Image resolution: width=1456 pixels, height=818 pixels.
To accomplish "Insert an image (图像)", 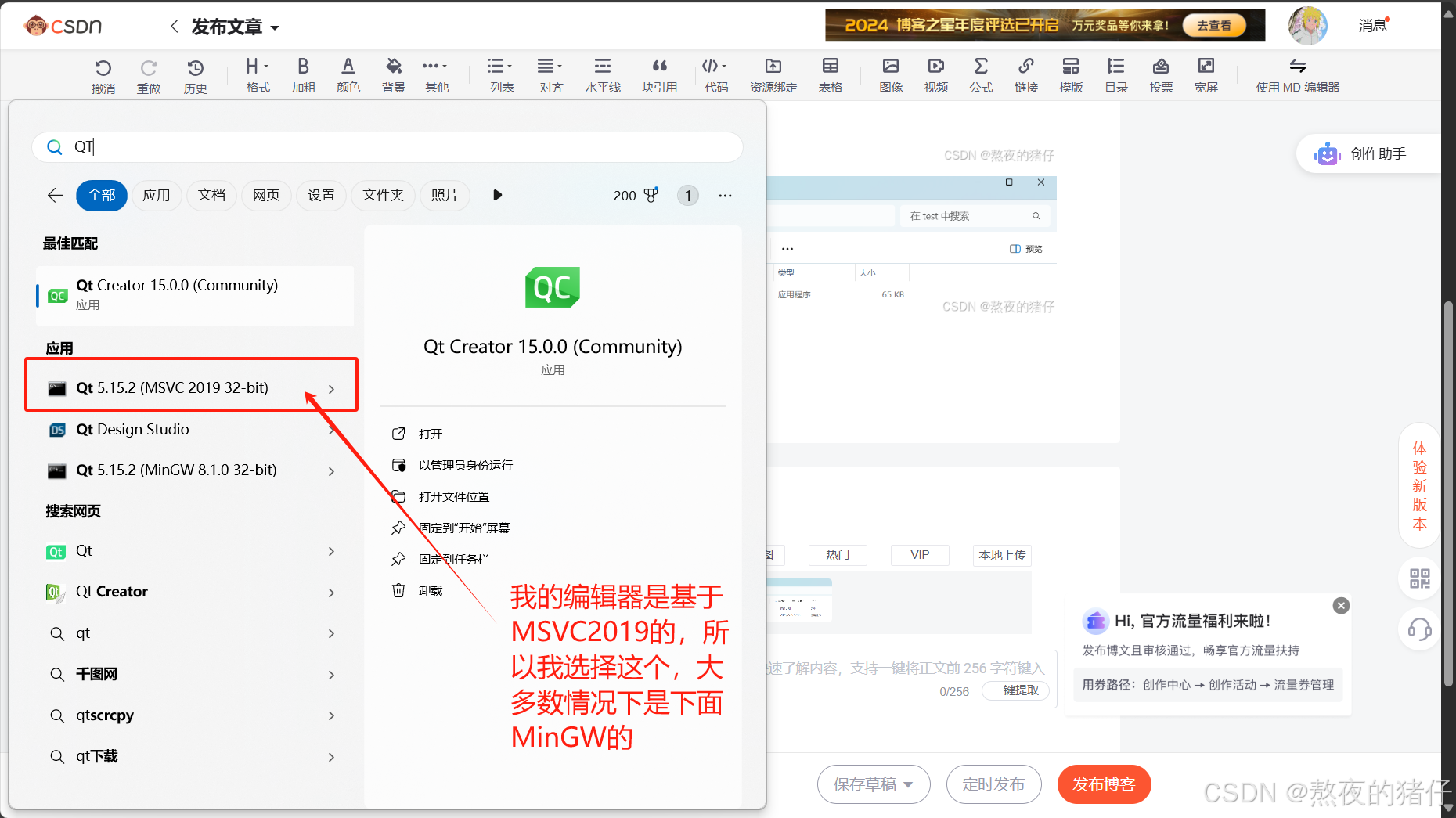I will click(x=891, y=75).
